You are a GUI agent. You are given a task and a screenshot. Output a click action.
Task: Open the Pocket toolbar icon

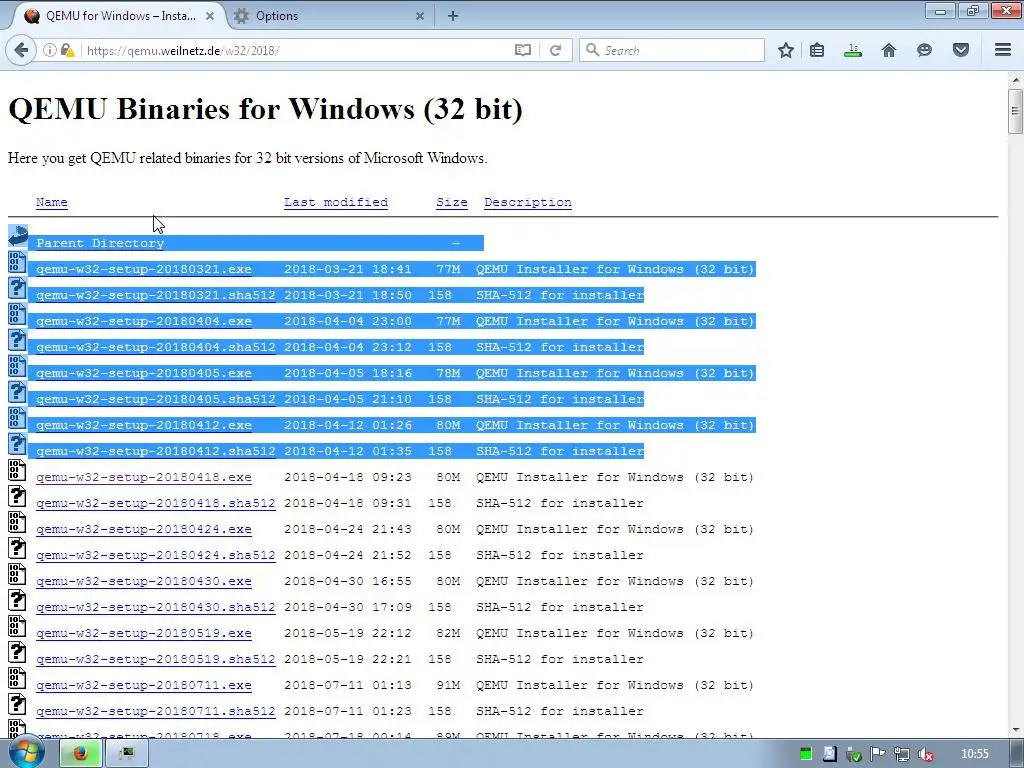coord(961,50)
